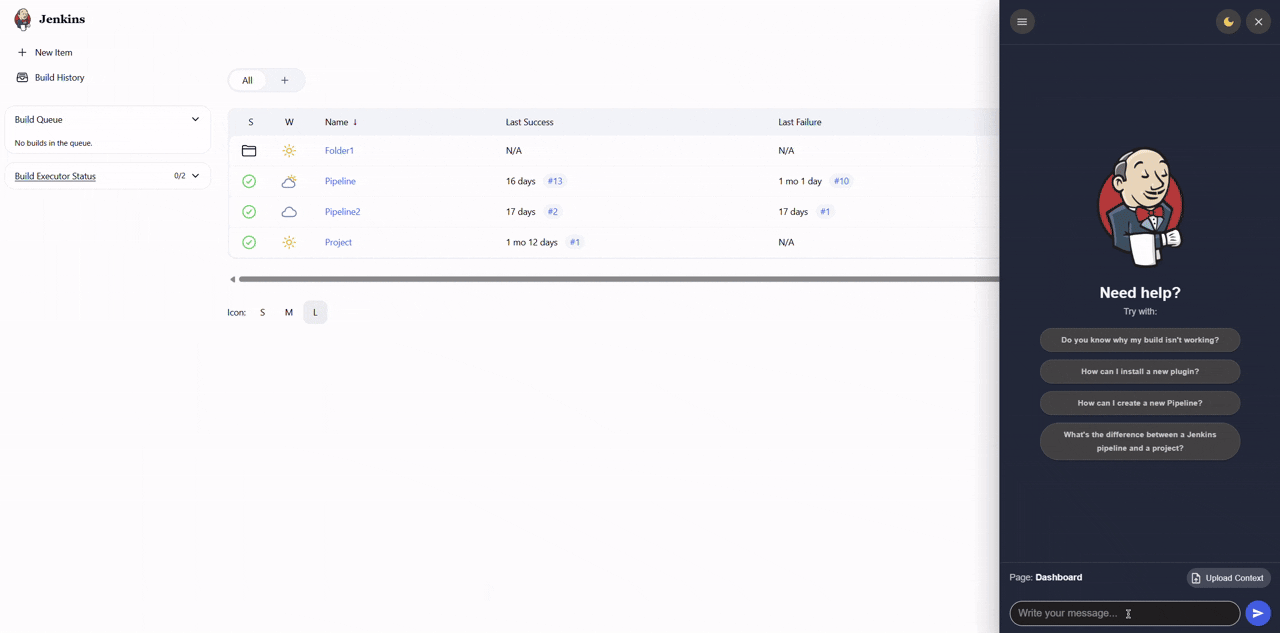Open Build History via its tray icon

(x=22, y=77)
